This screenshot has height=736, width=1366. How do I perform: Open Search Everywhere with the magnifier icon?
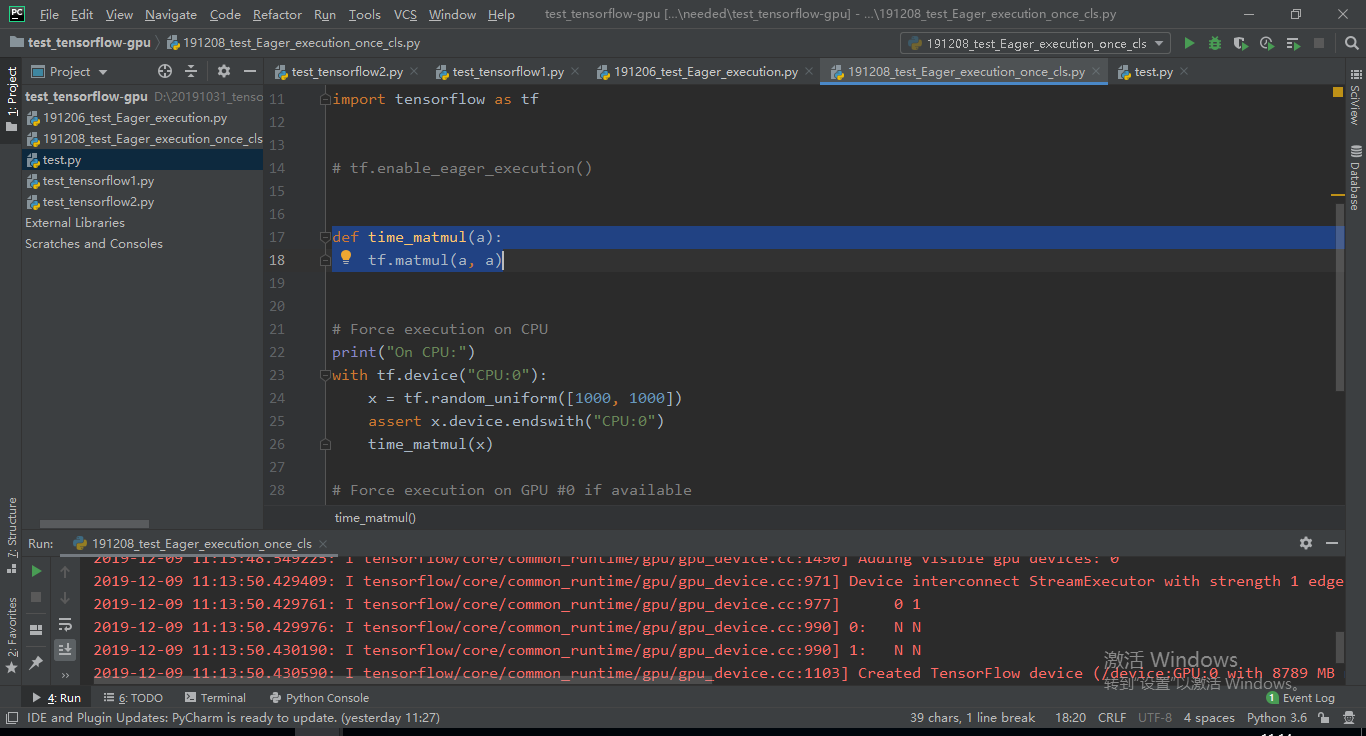point(1350,43)
